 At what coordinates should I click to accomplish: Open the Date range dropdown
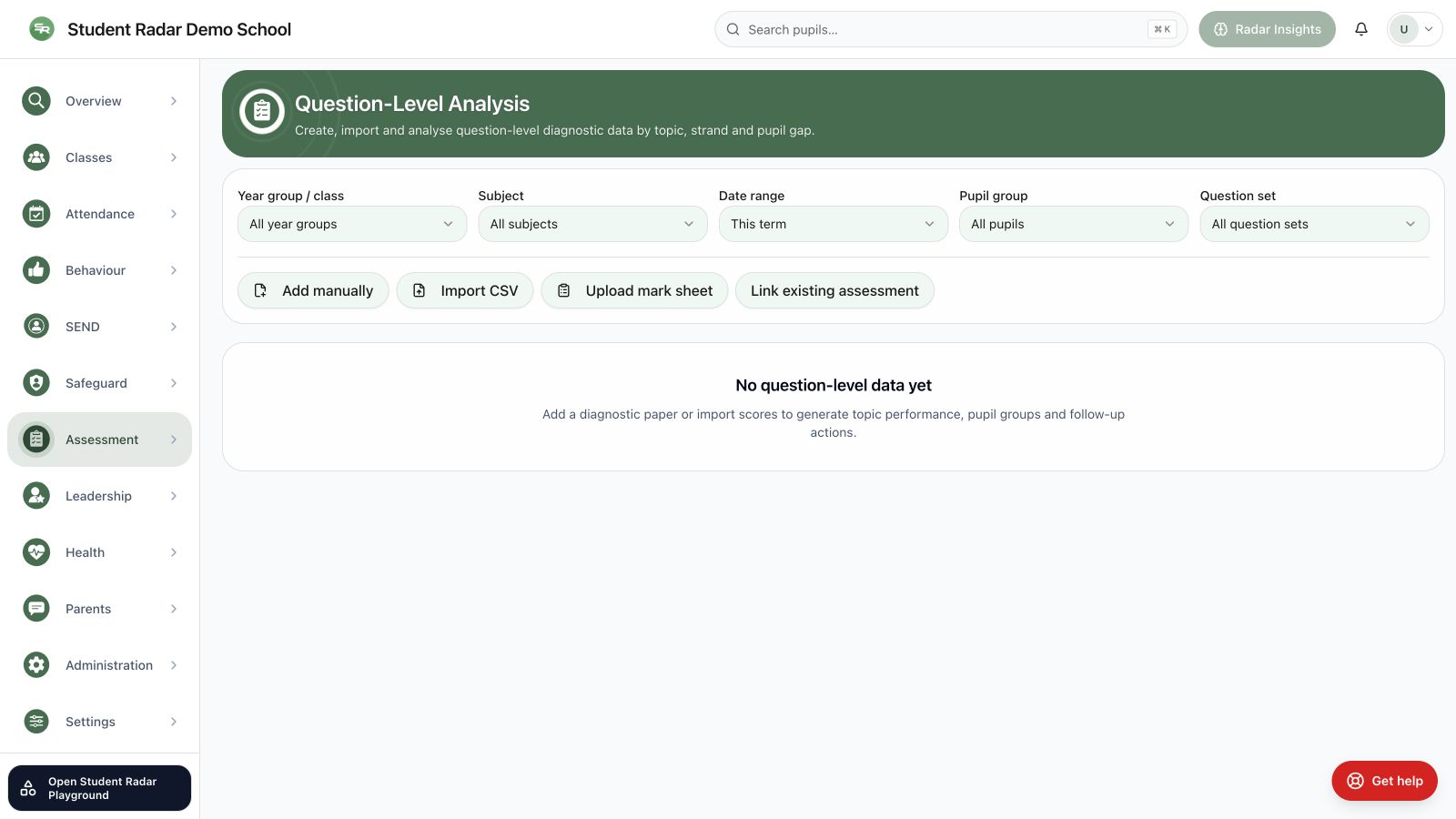click(x=834, y=224)
